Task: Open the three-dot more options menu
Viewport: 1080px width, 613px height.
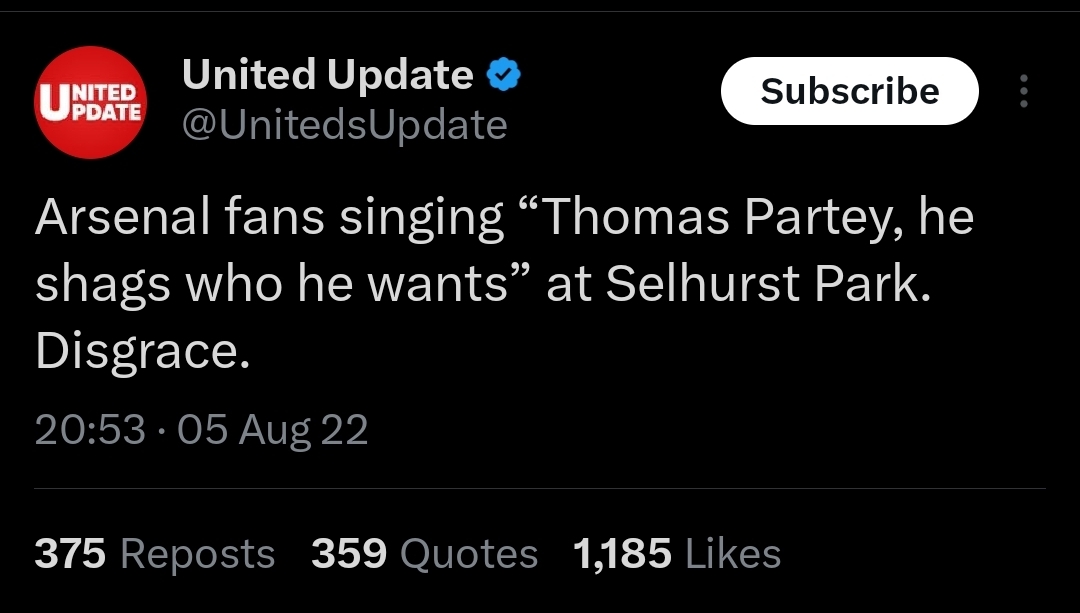Action: [1024, 91]
